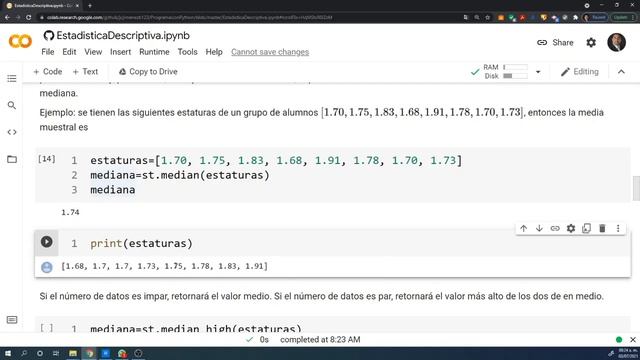This screenshot has height=360, width=640.
Task: Click into the estaturas code line
Action: (276, 160)
